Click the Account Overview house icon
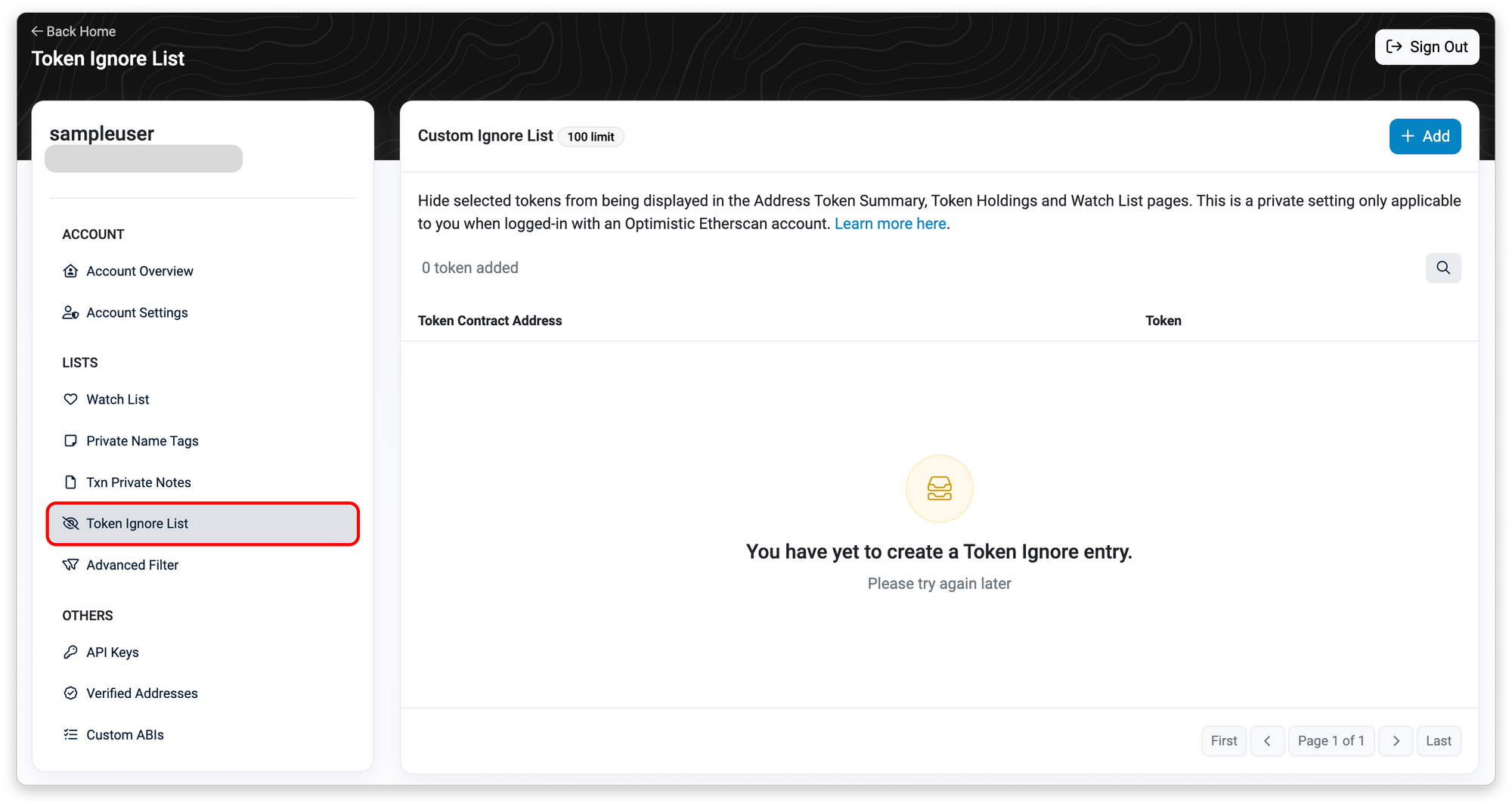1512x806 pixels. pyautogui.click(x=70, y=271)
